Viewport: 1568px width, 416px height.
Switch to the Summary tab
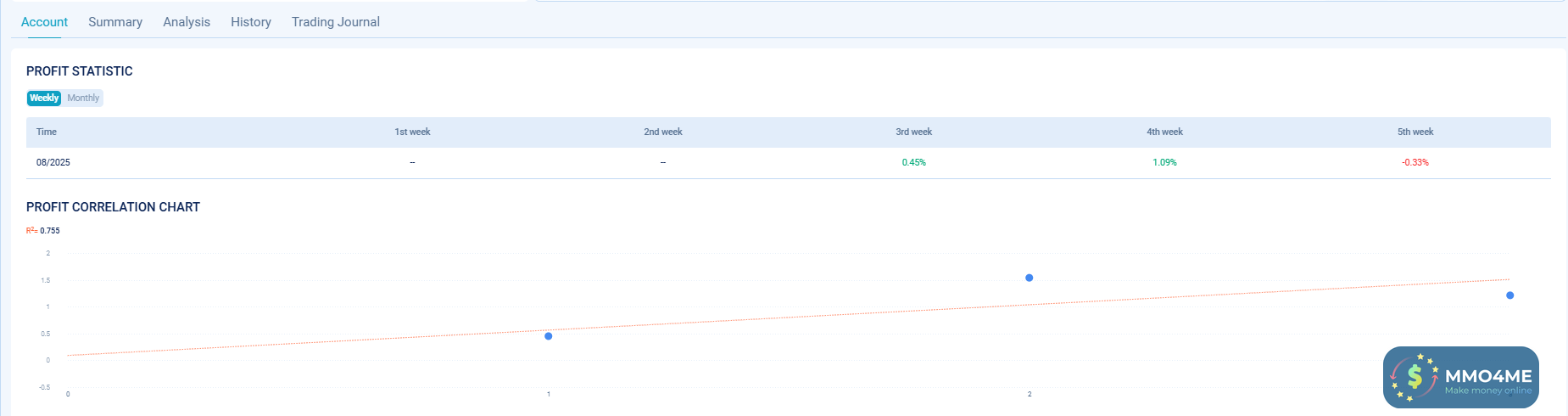click(115, 22)
